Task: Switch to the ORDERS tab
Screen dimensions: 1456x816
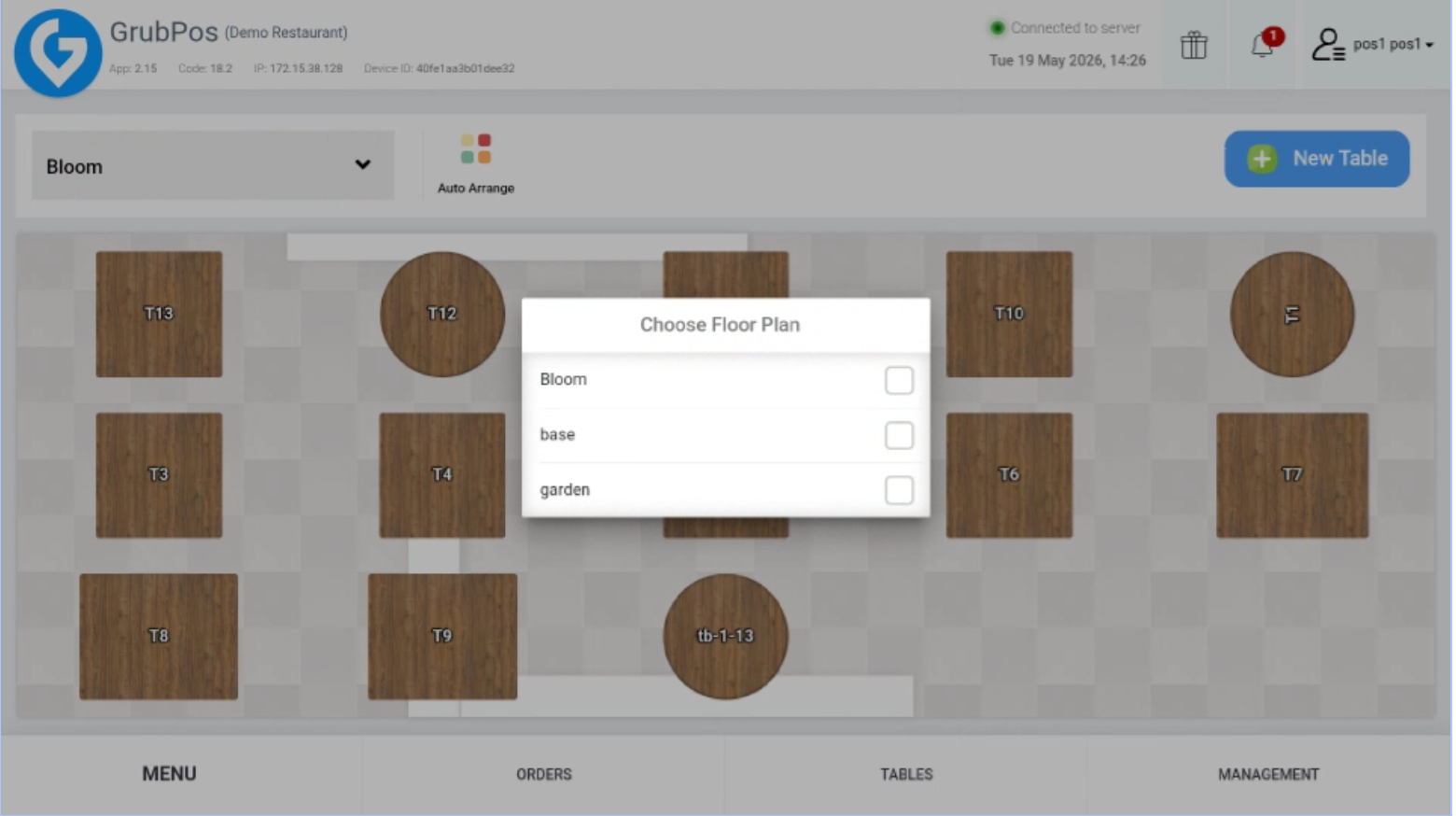Action: [x=545, y=776]
